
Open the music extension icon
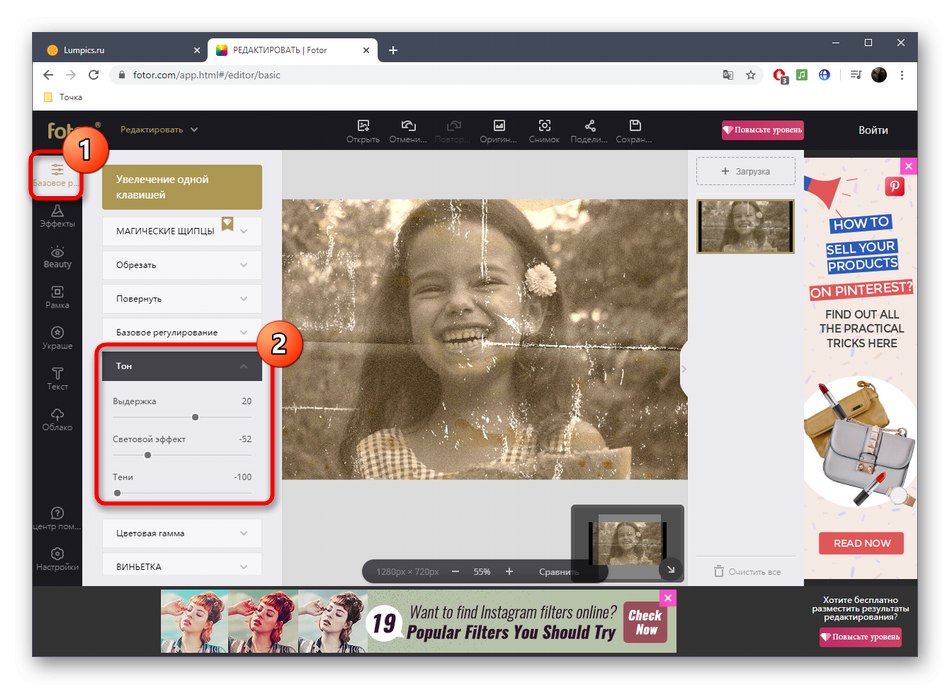(802, 75)
